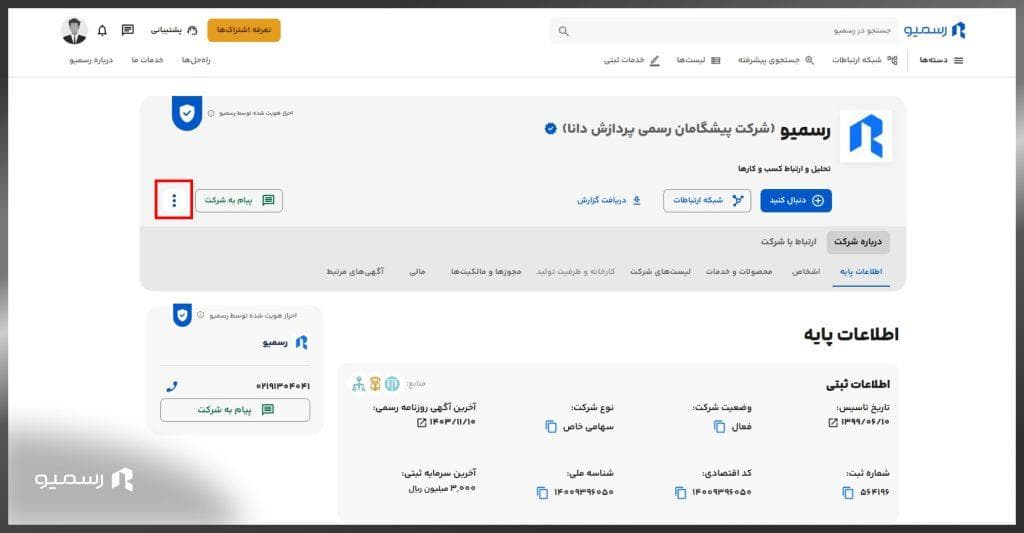Open the 'کارخانه و ظرفیت تولید' sub-tab

(575, 272)
